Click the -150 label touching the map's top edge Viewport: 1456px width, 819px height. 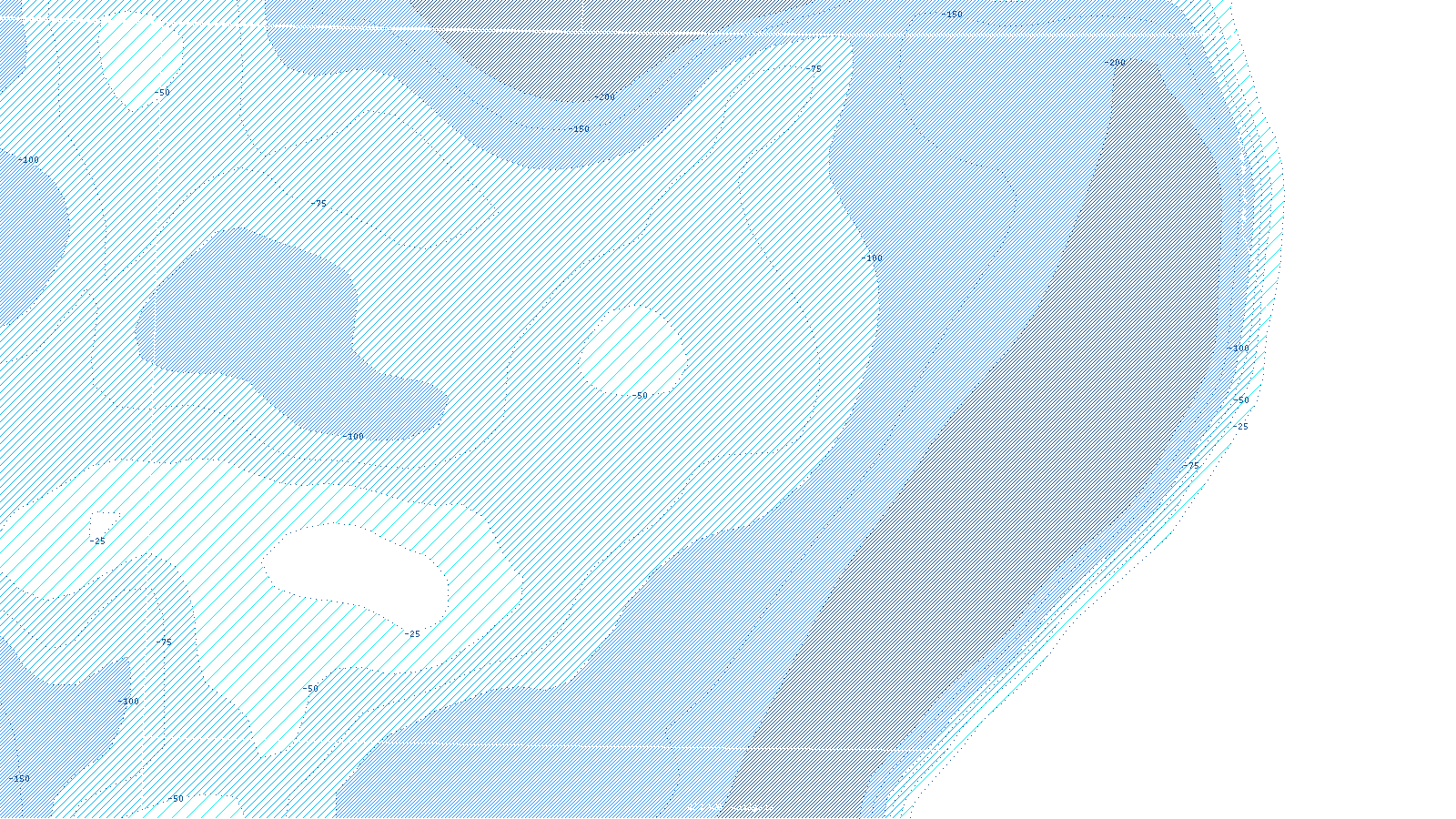coord(952,15)
